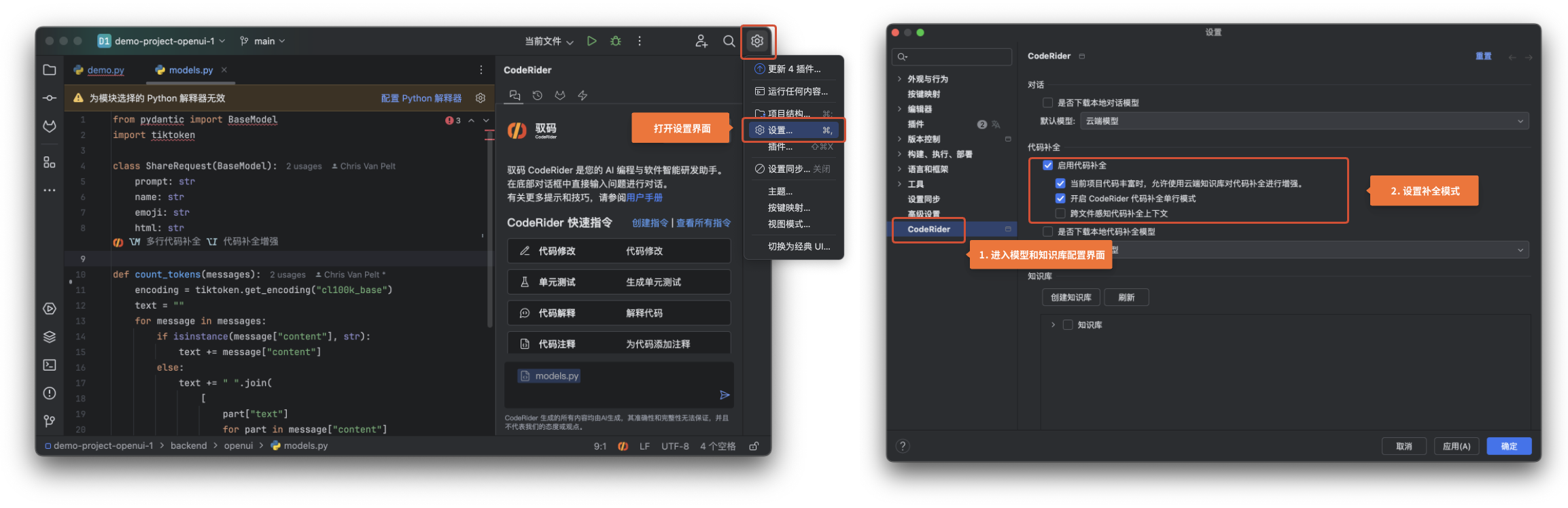
Task: Open the Python Packages layers icon
Action: [x=50, y=337]
